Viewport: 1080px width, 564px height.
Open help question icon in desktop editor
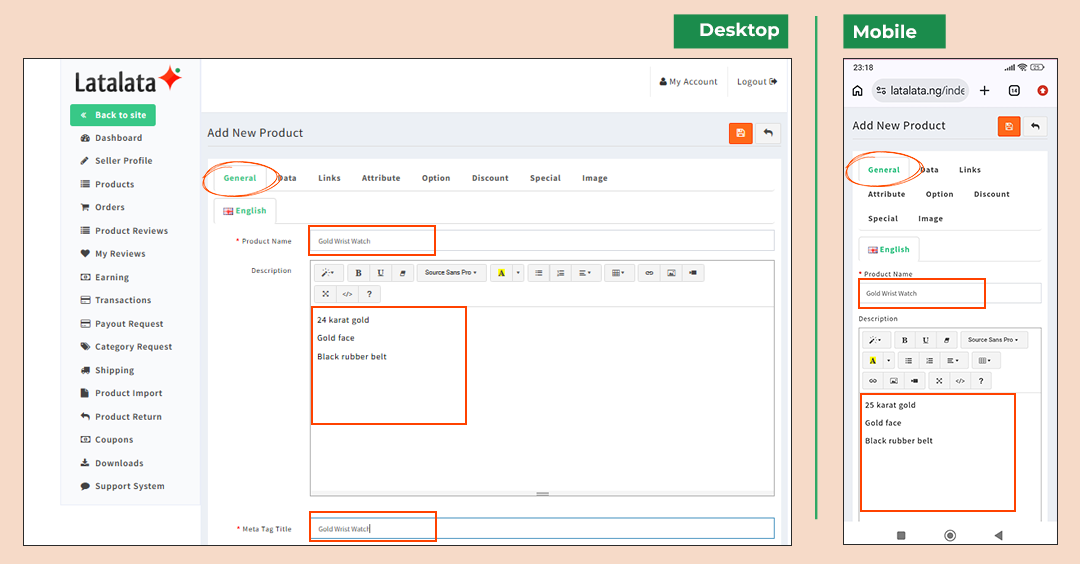point(369,294)
